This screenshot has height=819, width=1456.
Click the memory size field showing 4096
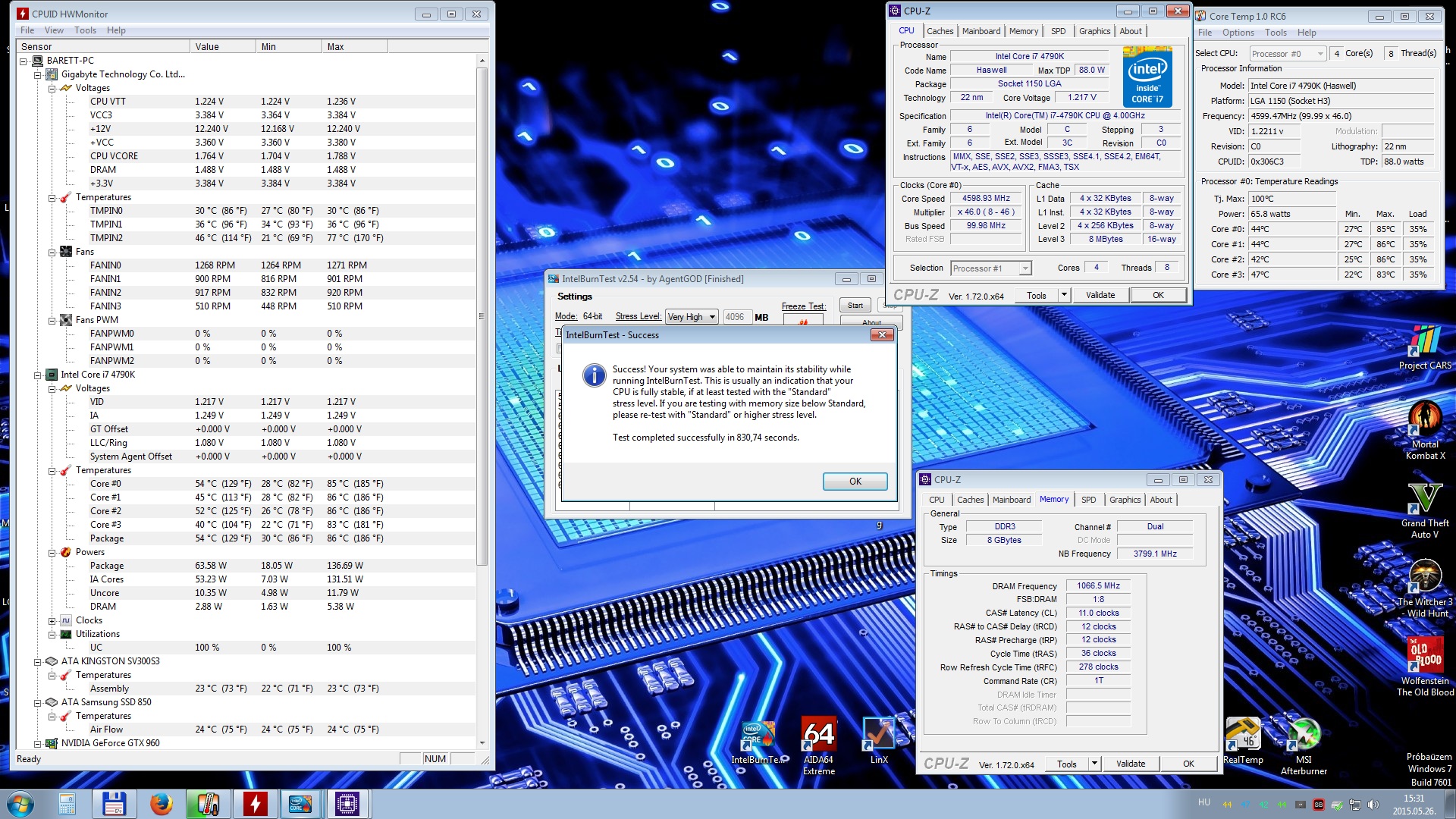coord(736,317)
